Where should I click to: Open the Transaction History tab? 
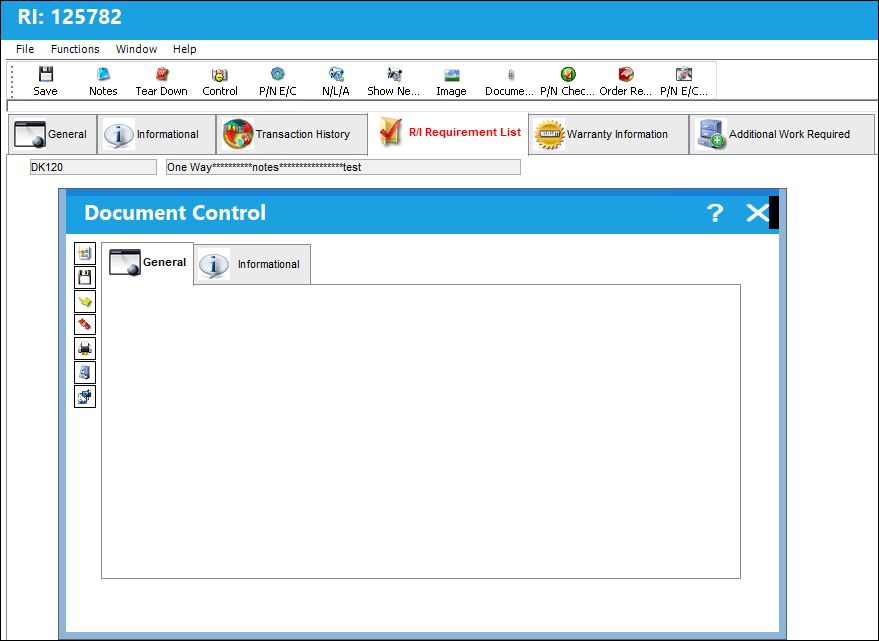292,134
